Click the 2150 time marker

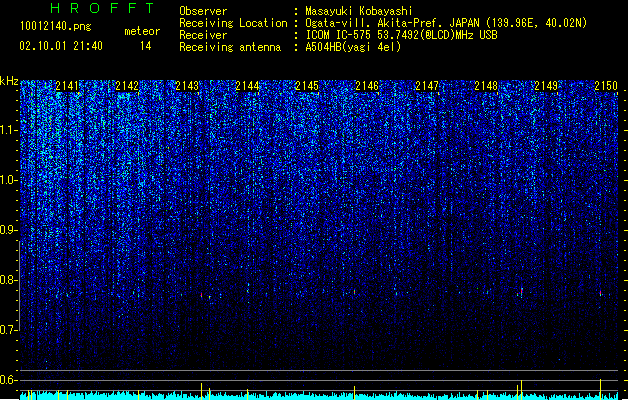pyautogui.click(x=606, y=86)
